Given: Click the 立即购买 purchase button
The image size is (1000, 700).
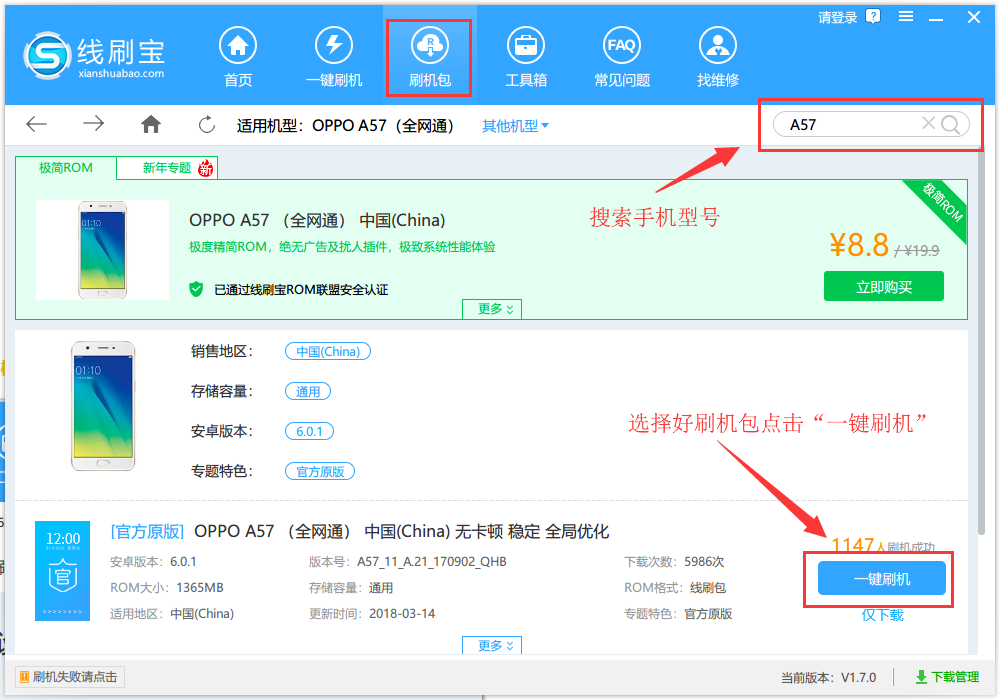Looking at the screenshot, I should click(883, 286).
